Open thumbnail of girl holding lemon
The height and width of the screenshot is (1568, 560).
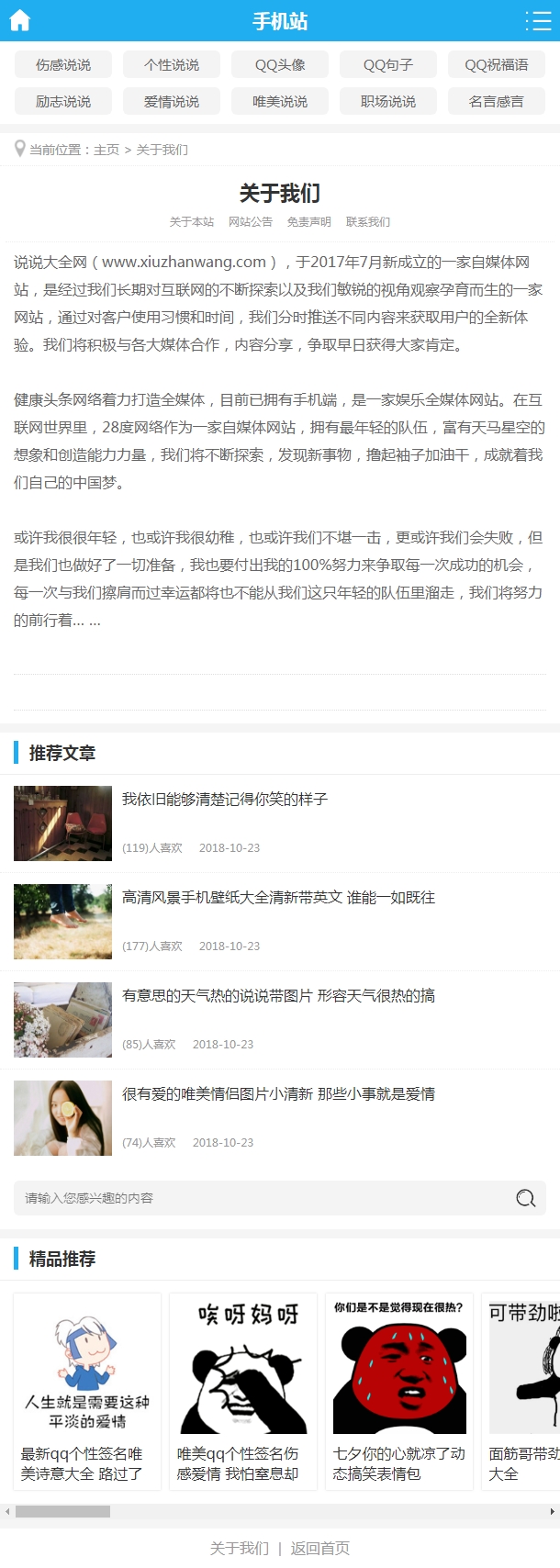point(63,1118)
